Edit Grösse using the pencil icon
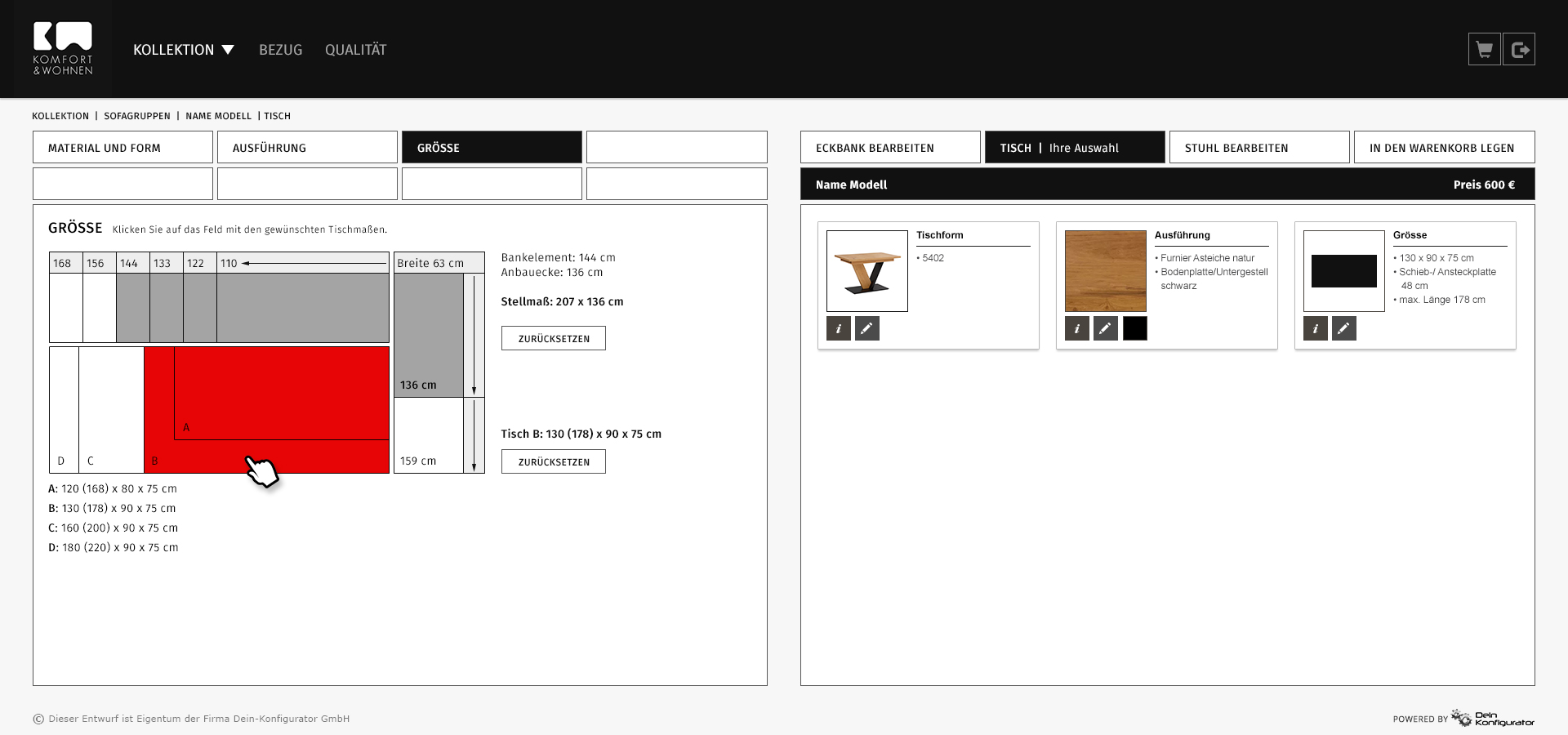 1343,328
